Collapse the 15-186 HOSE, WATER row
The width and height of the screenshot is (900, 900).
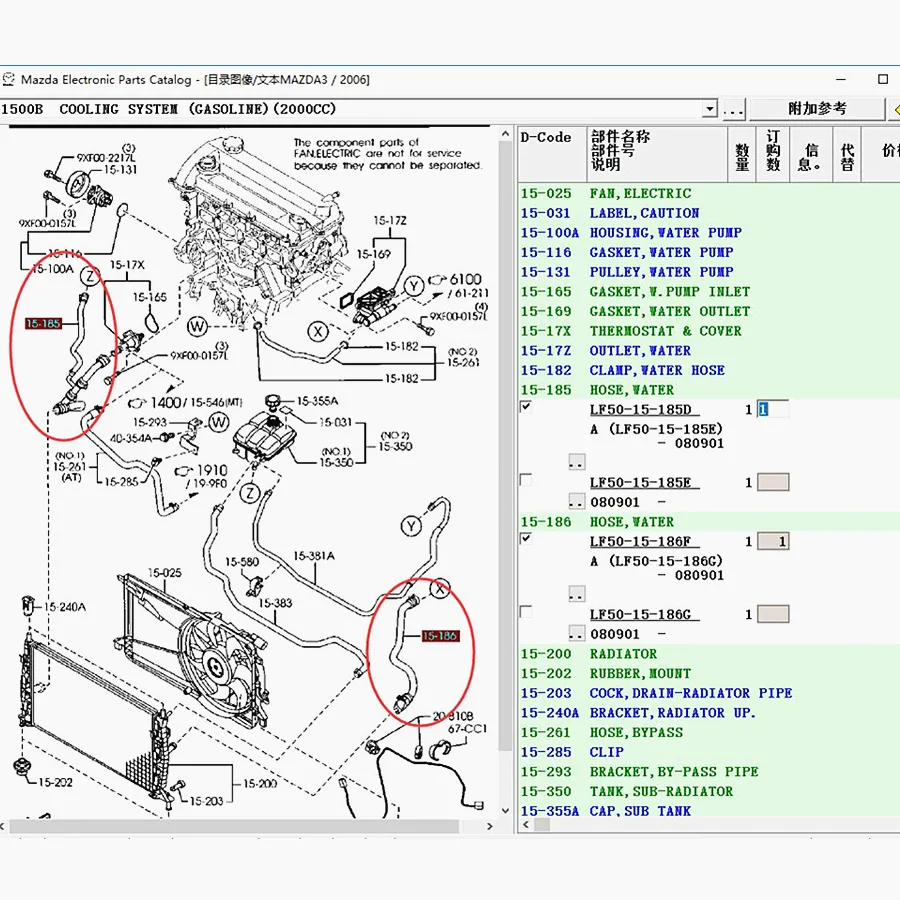(709, 522)
